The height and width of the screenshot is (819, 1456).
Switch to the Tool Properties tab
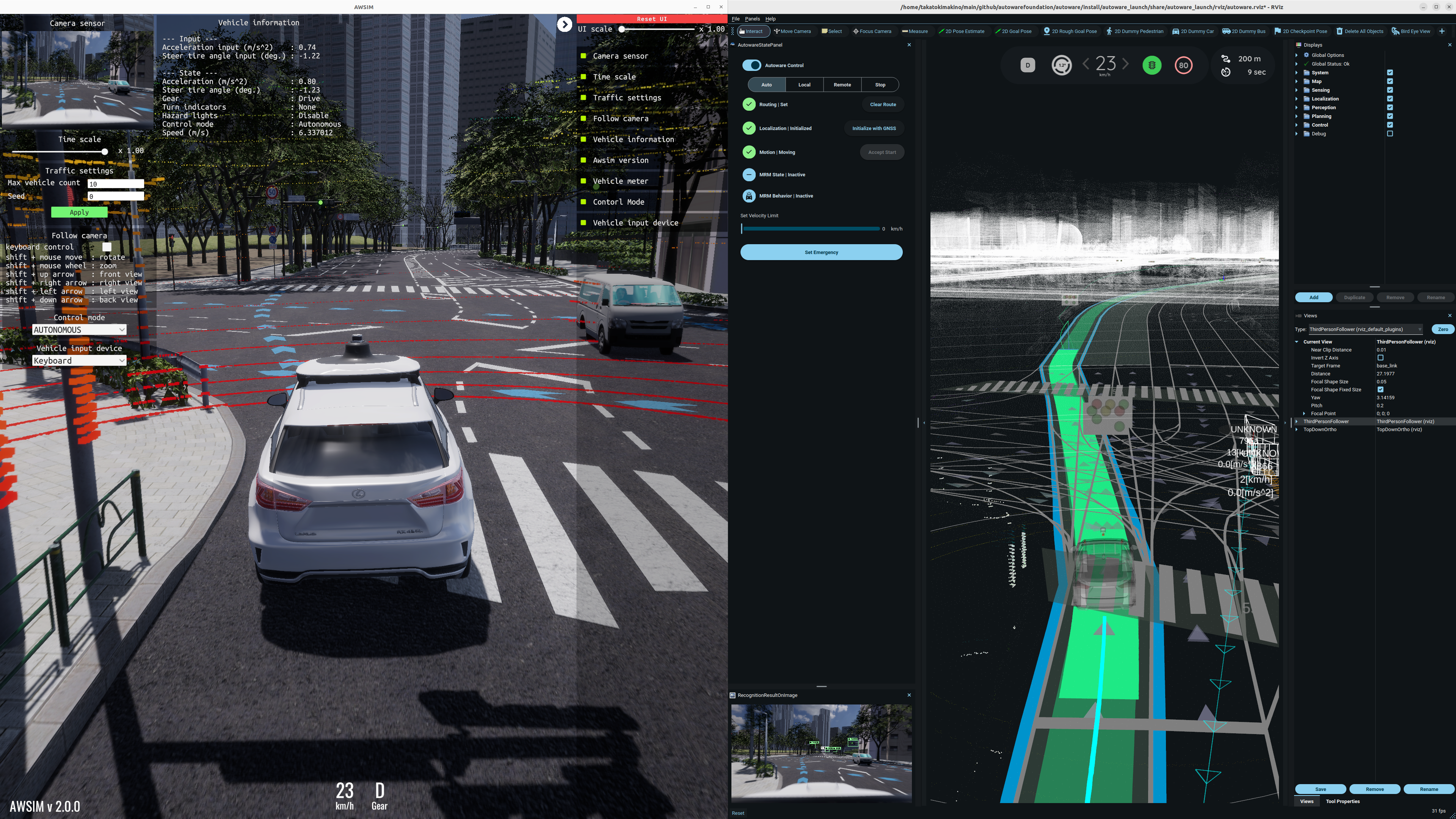(1342, 802)
